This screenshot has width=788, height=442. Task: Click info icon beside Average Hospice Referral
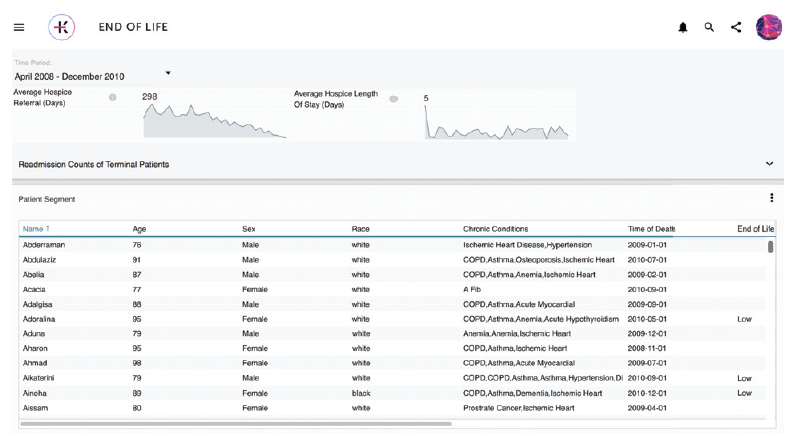click(113, 97)
